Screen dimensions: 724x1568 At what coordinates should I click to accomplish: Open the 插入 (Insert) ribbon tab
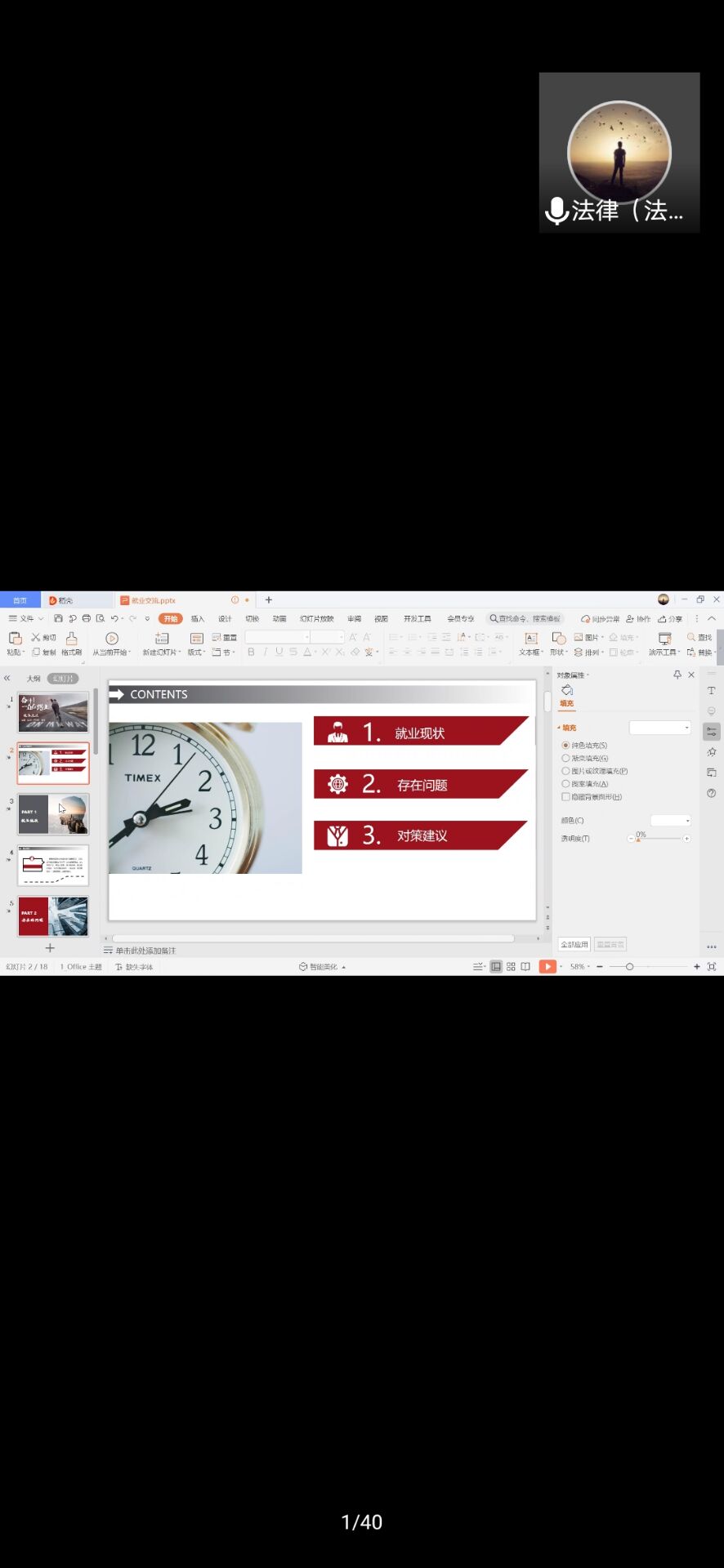[x=198, y=619]
